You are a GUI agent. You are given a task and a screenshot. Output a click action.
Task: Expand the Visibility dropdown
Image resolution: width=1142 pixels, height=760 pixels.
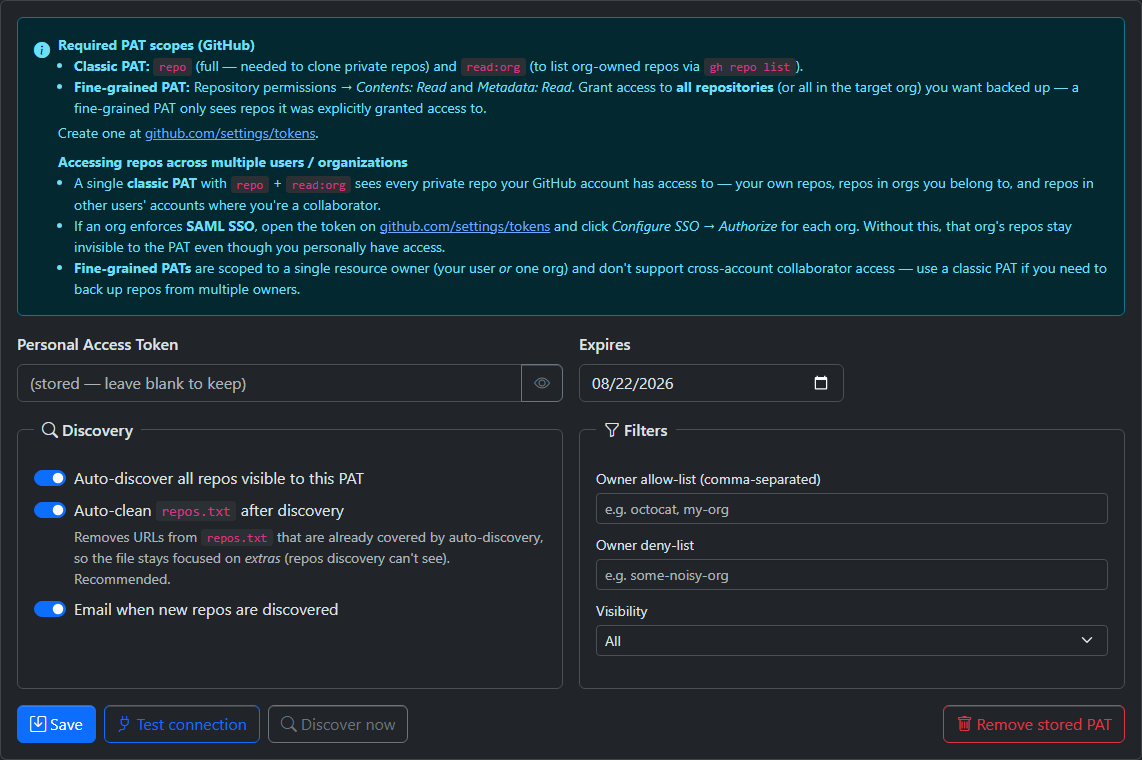tap(851, 640)
